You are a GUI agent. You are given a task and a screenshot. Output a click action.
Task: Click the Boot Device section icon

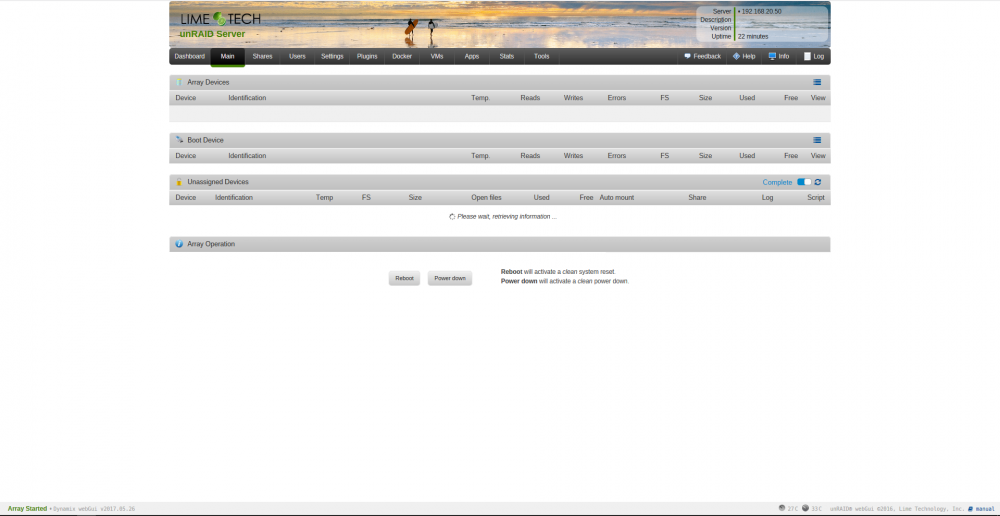[x=179, y=140]
